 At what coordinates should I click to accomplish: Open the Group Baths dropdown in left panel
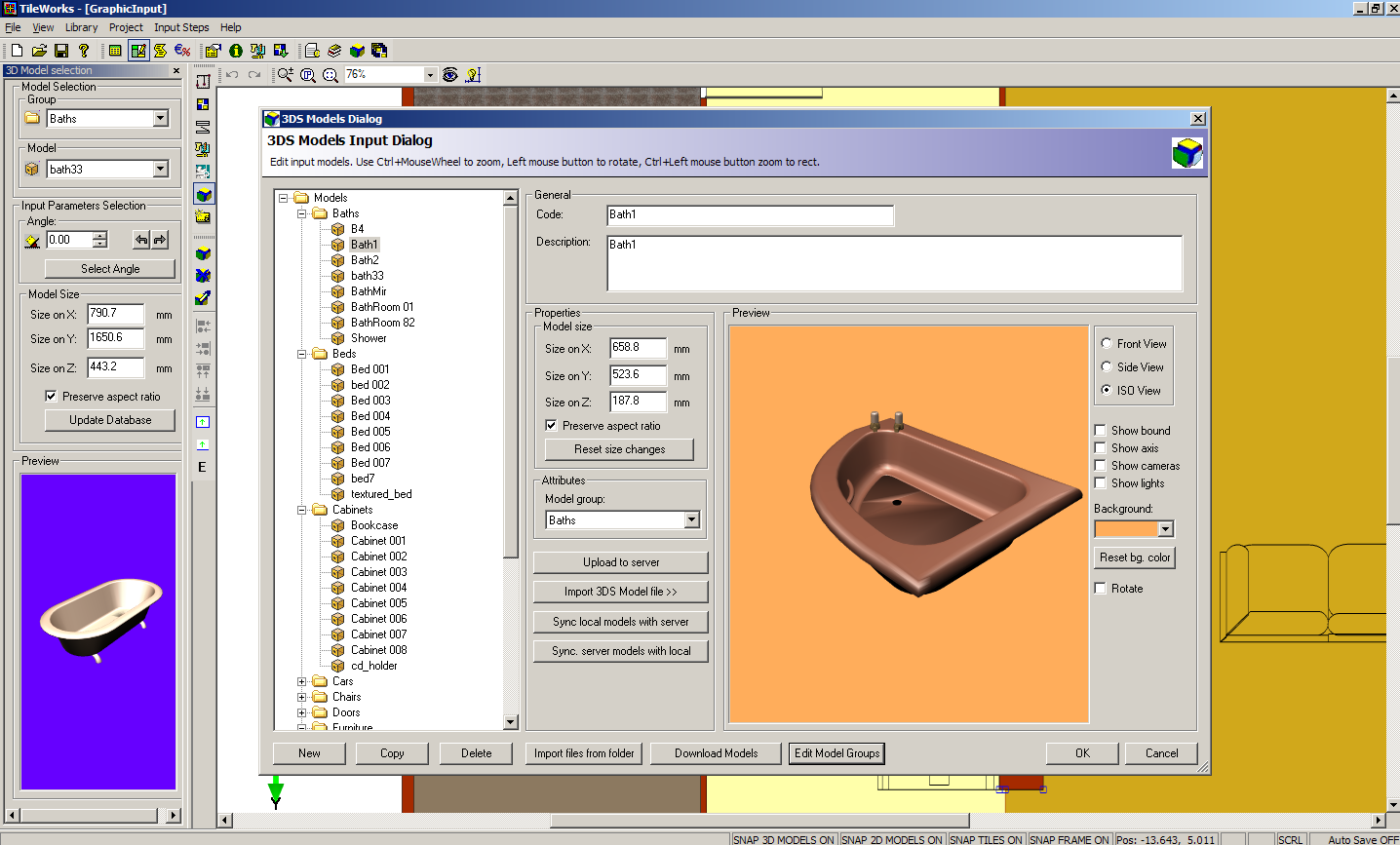point(161,118)
